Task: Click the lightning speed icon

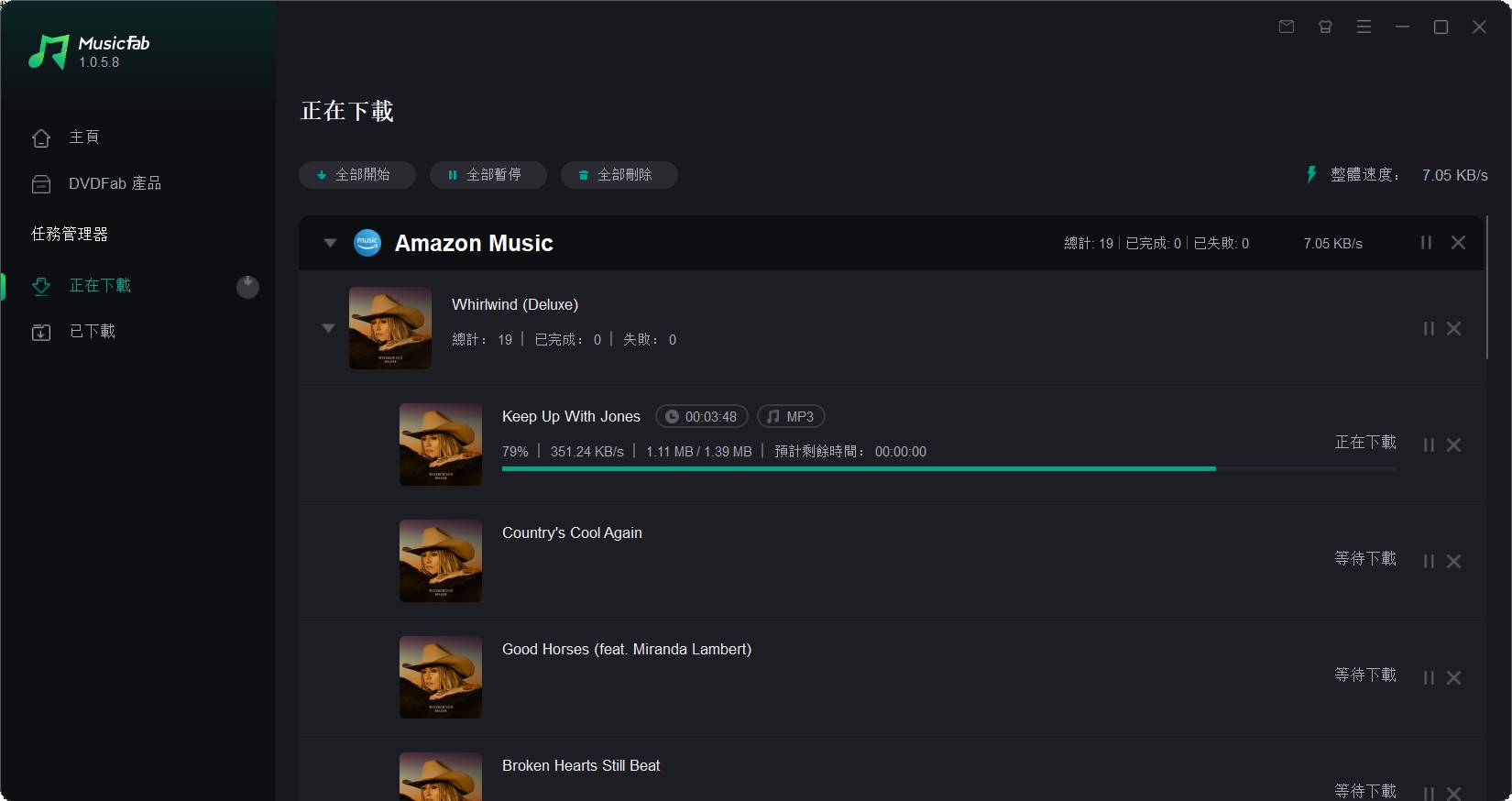Action: pyautogui.click(x=1311, y=174)
